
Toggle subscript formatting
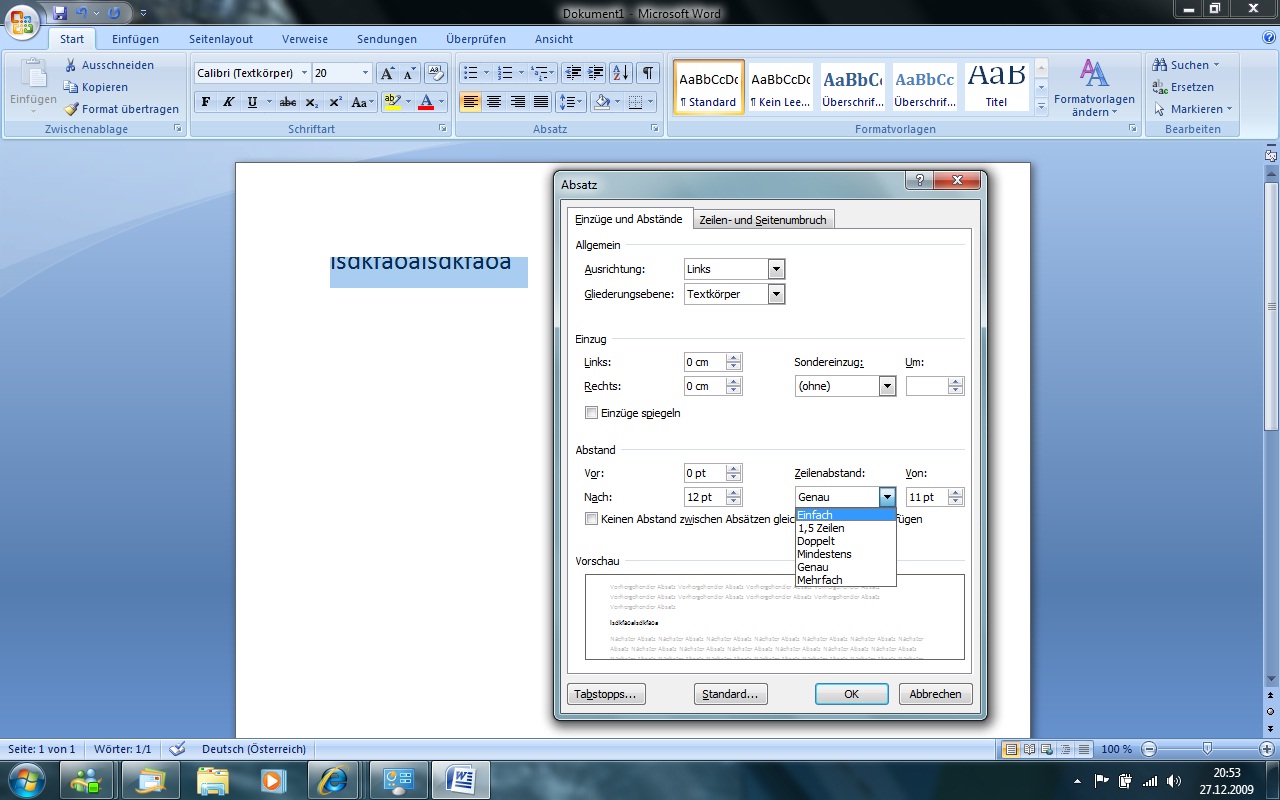[312, 102]
